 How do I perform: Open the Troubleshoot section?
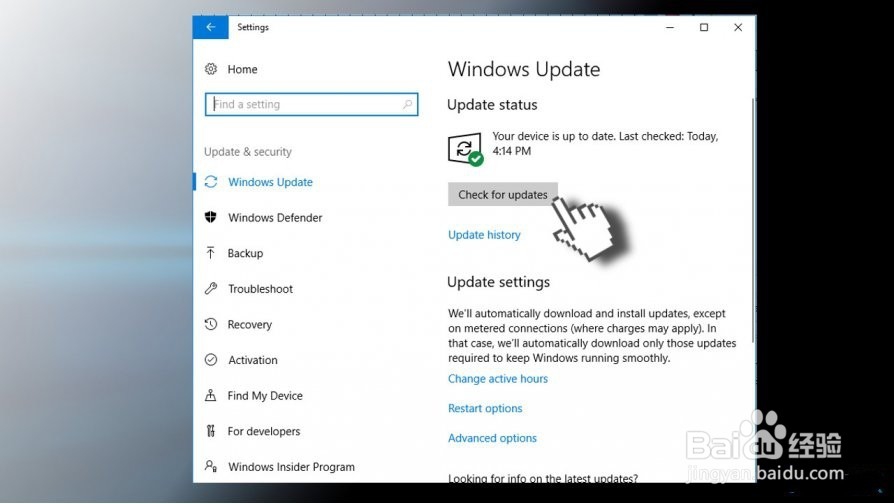(261, 288)
